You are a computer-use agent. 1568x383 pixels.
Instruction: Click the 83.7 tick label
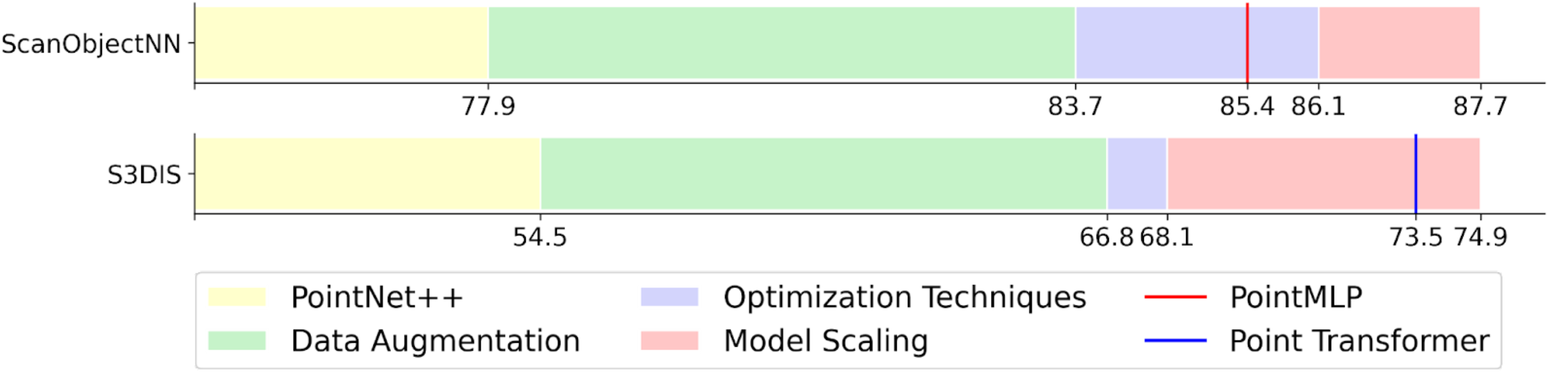pyautogui.click(x=1075, y=106)
